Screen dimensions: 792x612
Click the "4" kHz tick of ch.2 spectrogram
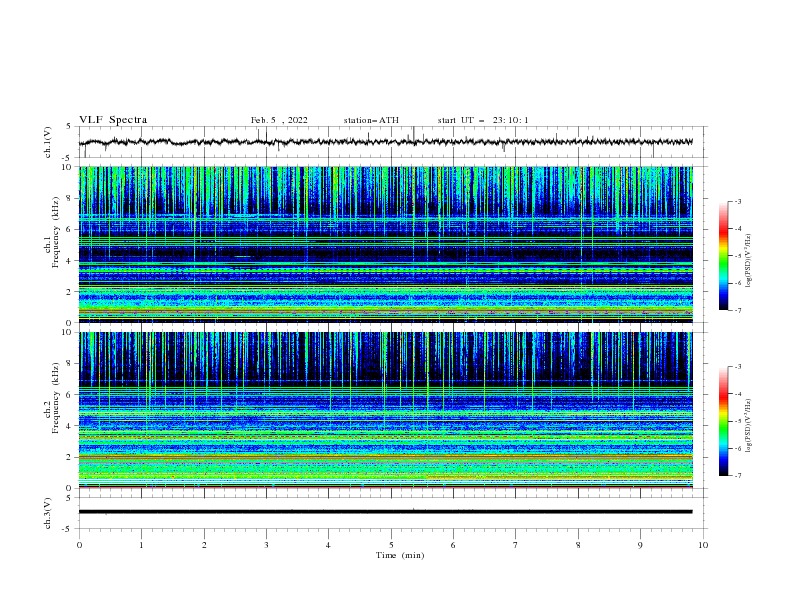pos(70,426)
